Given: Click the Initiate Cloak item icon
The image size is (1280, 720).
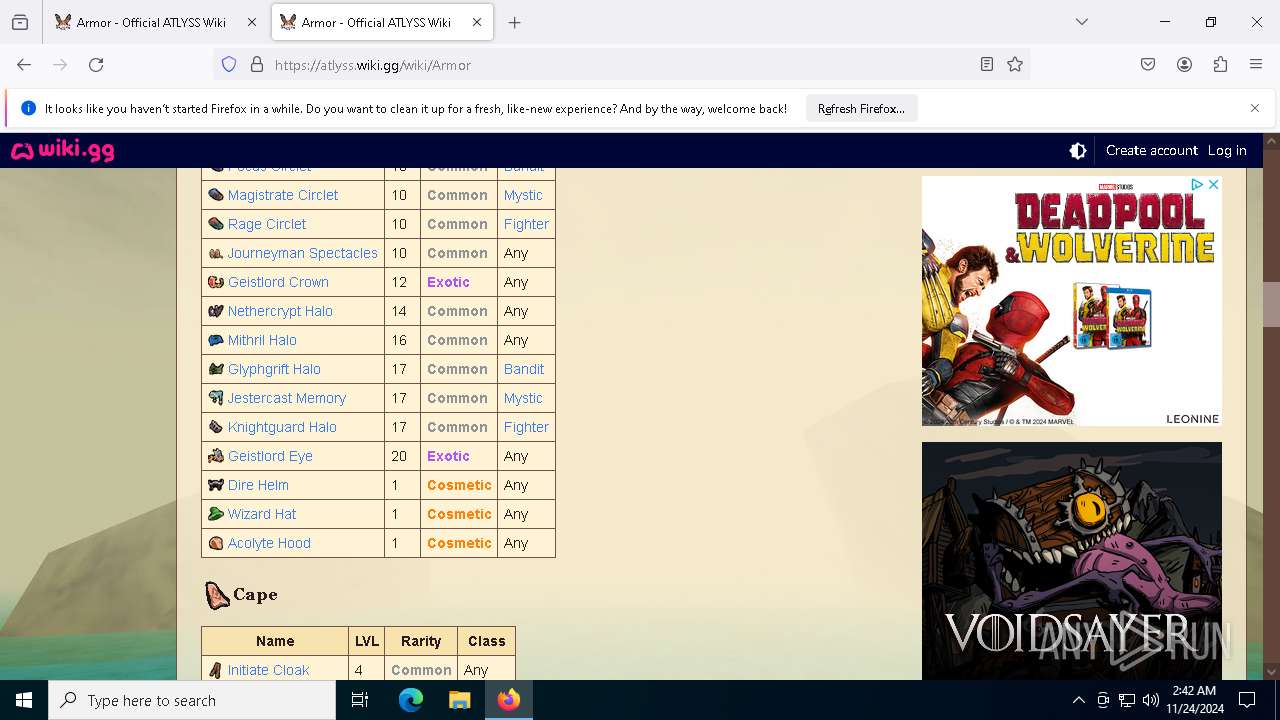Looking at the screenshot, I should (x=216, y=670).
